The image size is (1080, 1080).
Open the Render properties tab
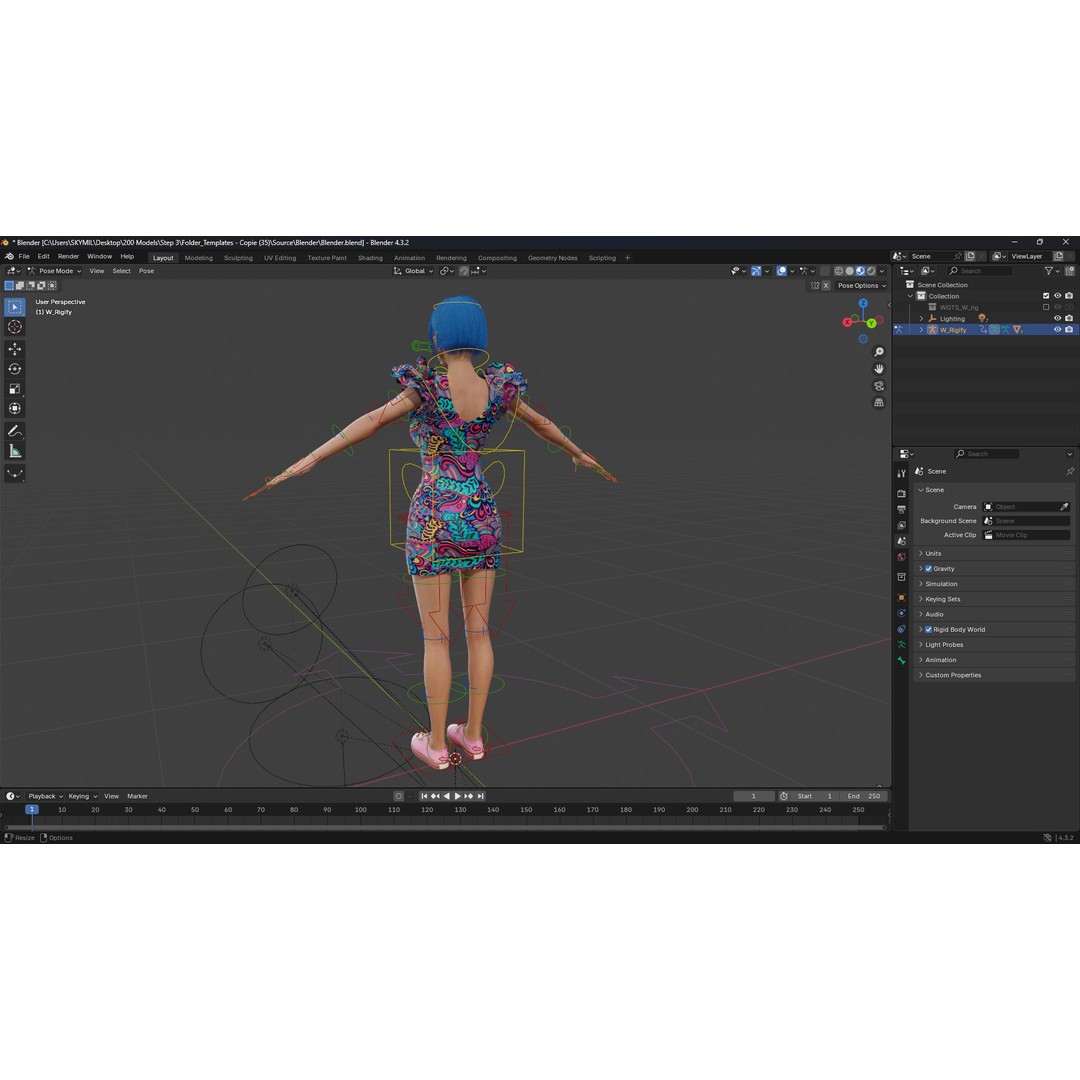[901, 493]
